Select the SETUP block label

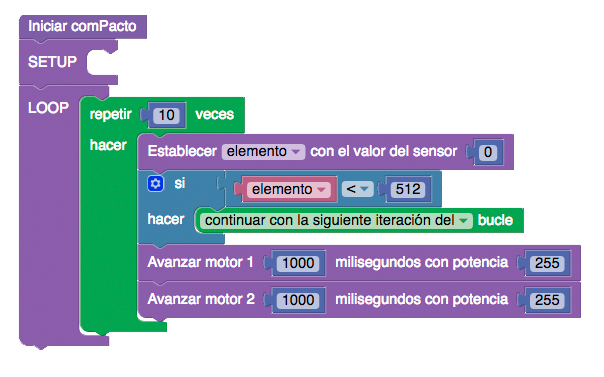tap(52, 62)
